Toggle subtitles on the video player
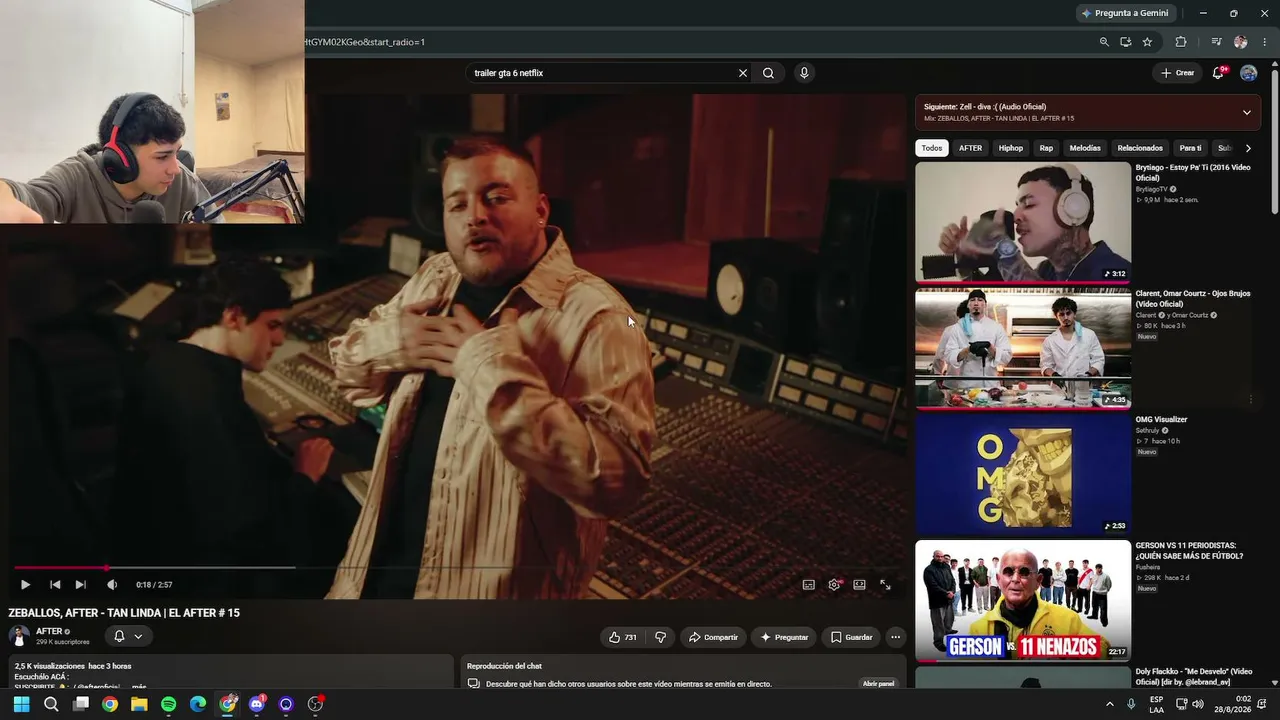Image resolution: width=1280 pixels, height=720 pixels. pyautogui.click(x=808, y=585)
